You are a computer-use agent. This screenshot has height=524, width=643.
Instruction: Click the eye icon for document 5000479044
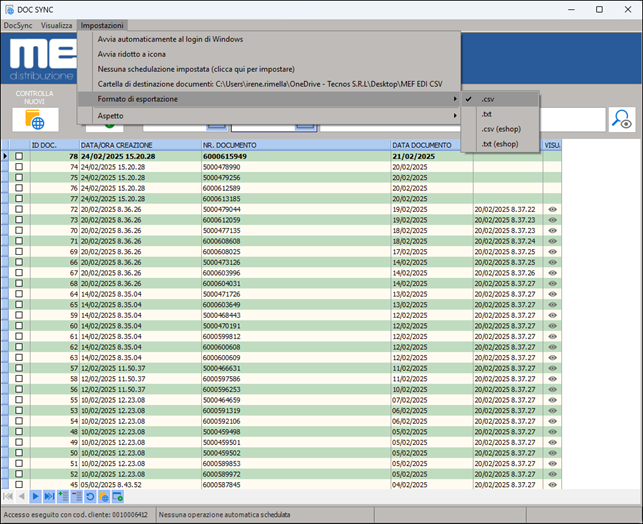(552, 209)
